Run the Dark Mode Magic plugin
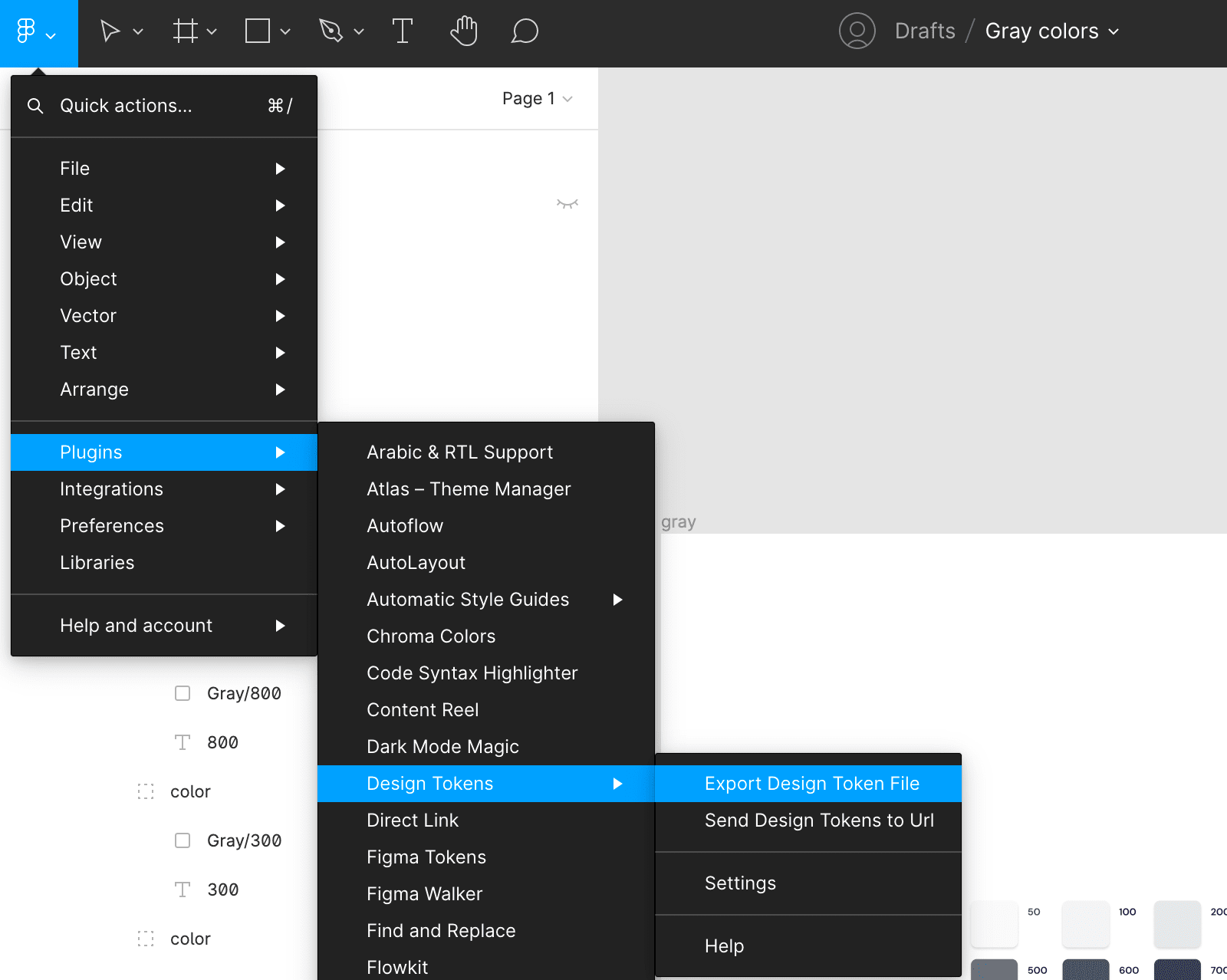This screenshot has width=1227, height=980. pos(486,747)
